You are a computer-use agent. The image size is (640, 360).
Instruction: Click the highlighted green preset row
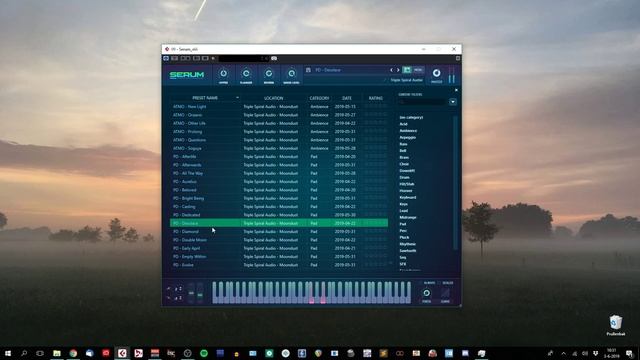pyautogui.click(x=278, y=223)
